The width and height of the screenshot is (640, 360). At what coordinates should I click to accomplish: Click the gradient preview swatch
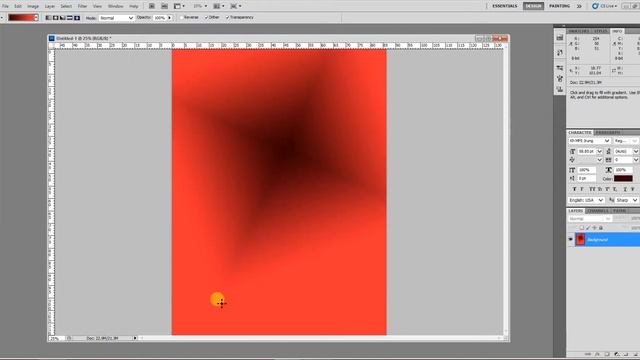[22, 18]
